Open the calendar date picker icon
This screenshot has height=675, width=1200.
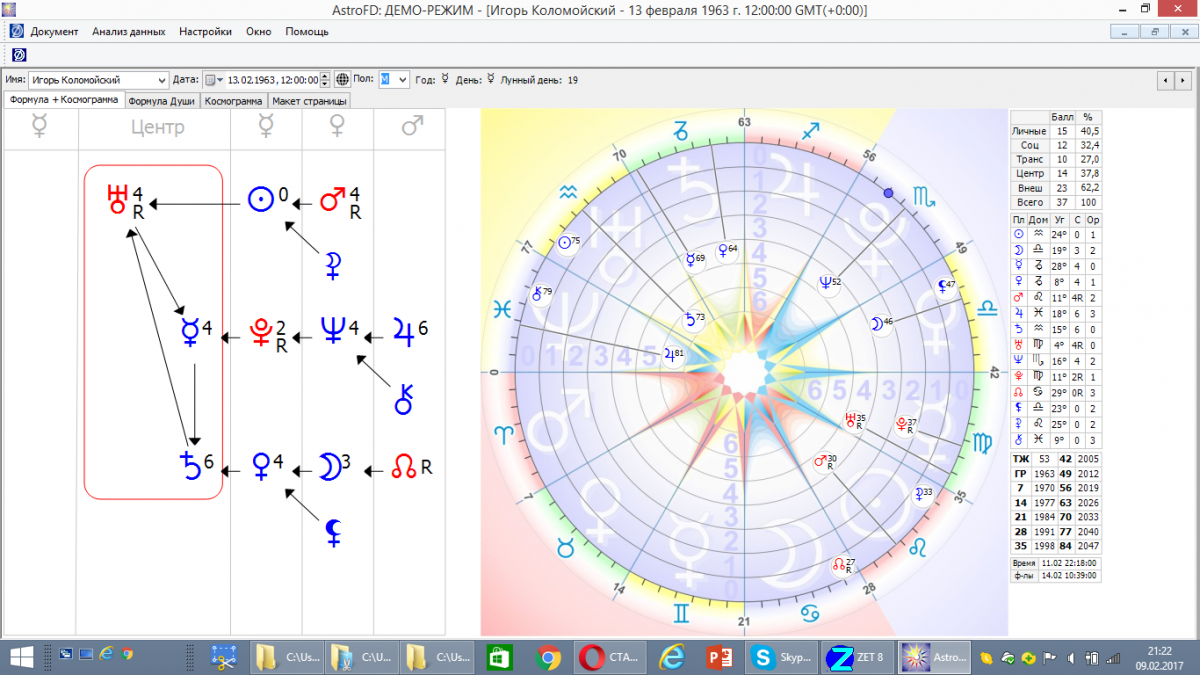click(x=213, y=80)
